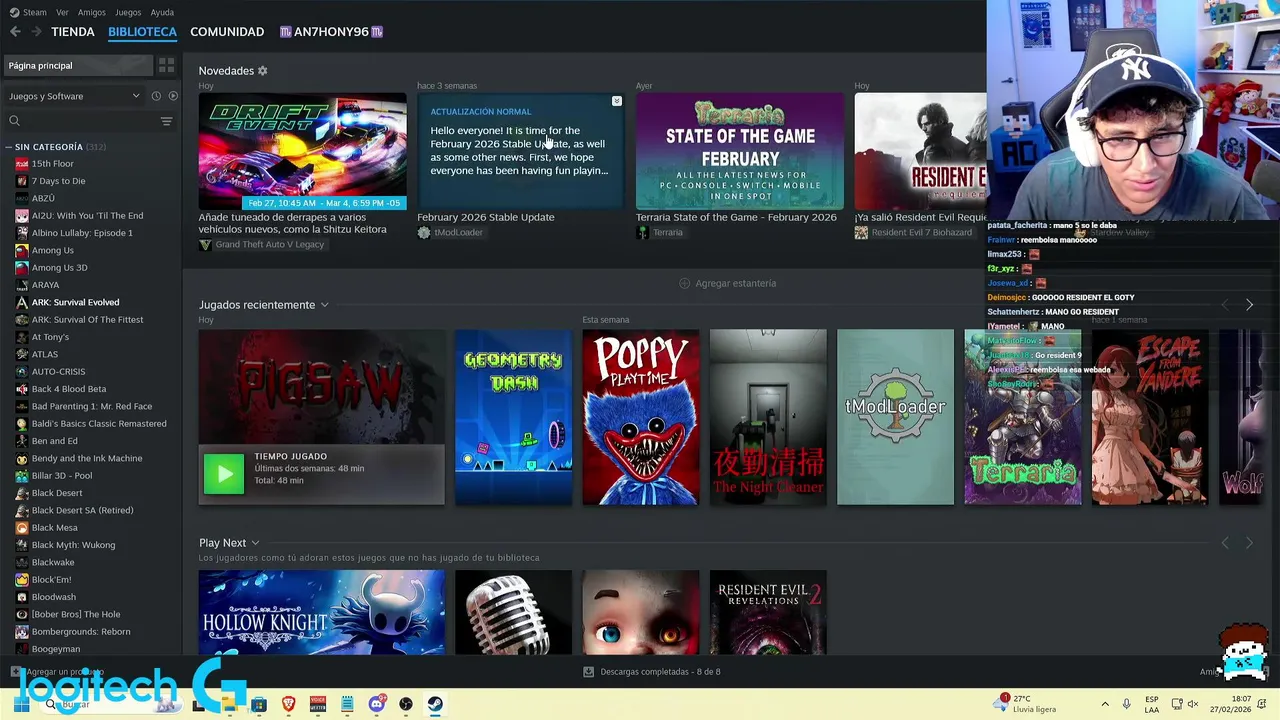Open weather widget showing 27°C
Viewport: 1280px width, 720px height.
(x=1025, y=703)
